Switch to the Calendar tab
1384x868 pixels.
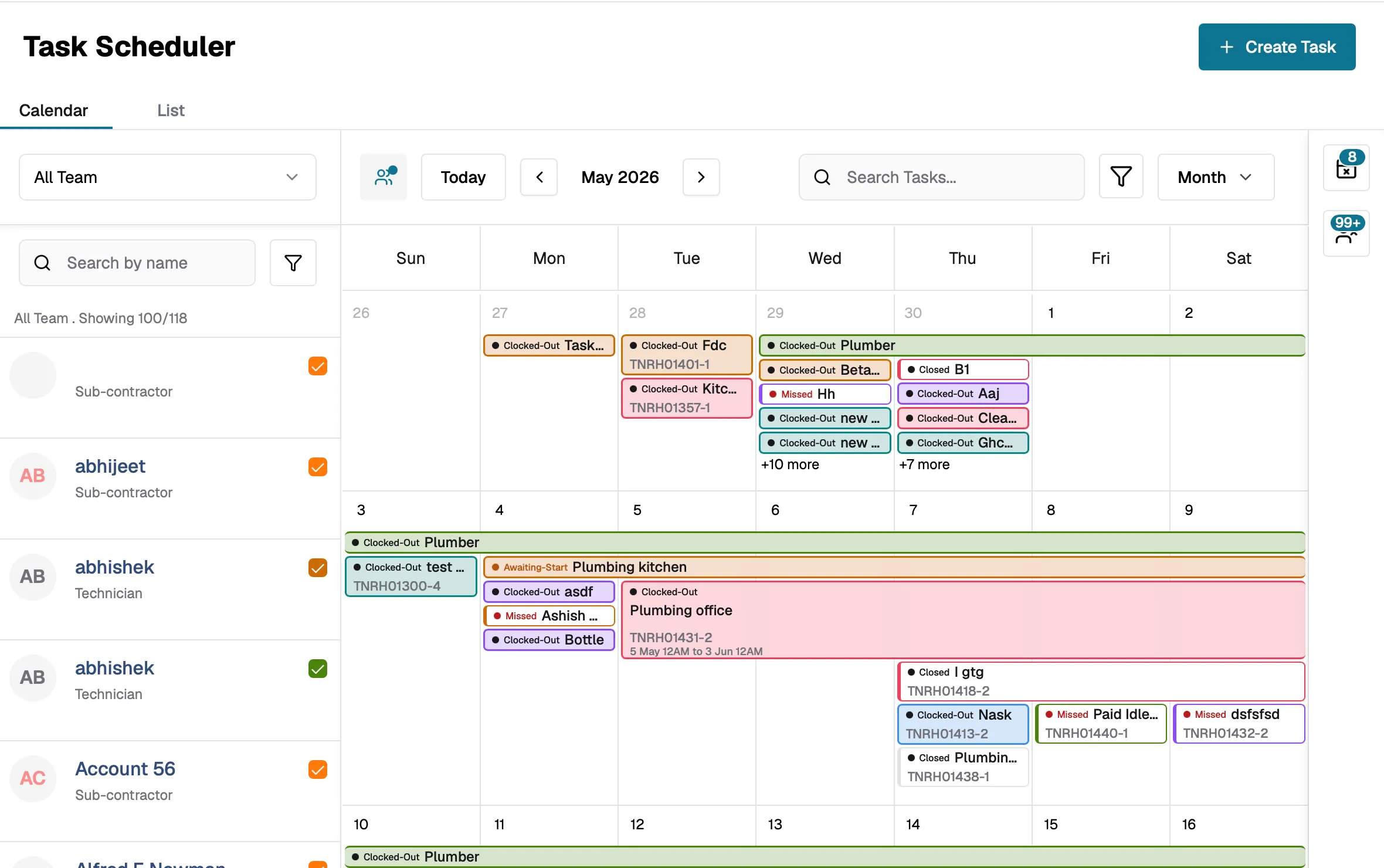click(x=53, y=110)
